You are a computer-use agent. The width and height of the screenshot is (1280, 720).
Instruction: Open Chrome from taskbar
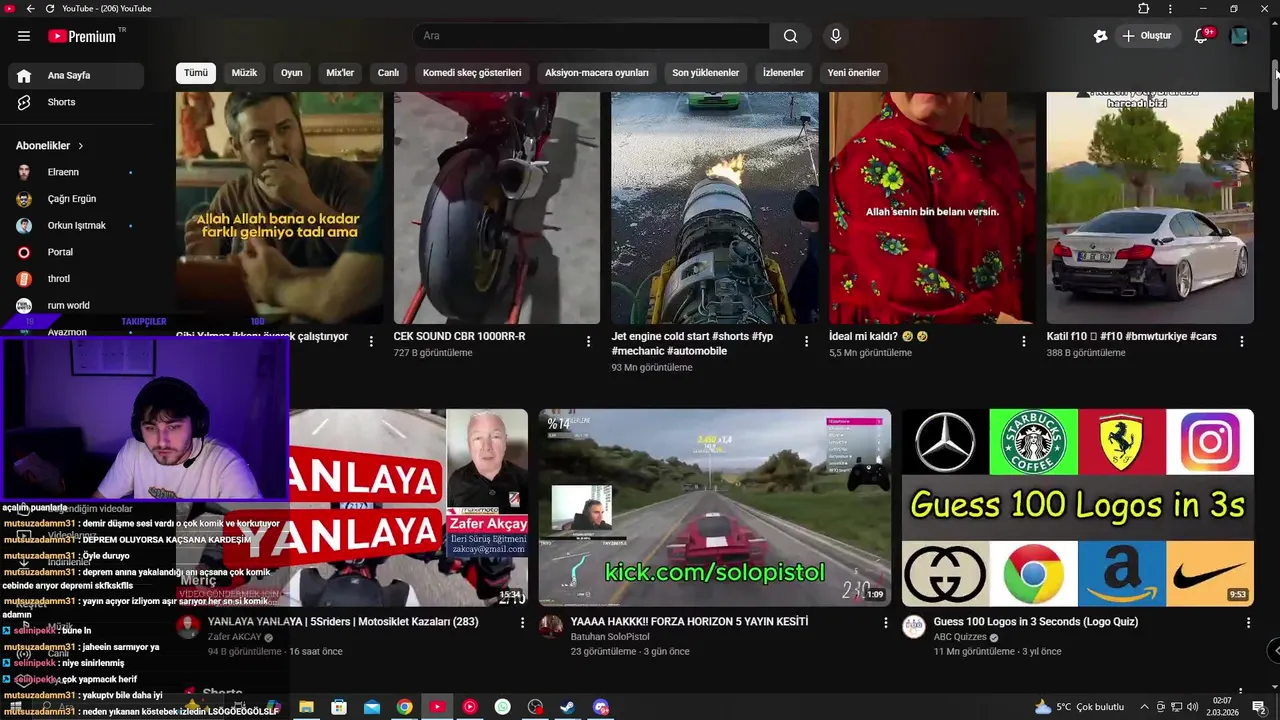tap(404, 707)
